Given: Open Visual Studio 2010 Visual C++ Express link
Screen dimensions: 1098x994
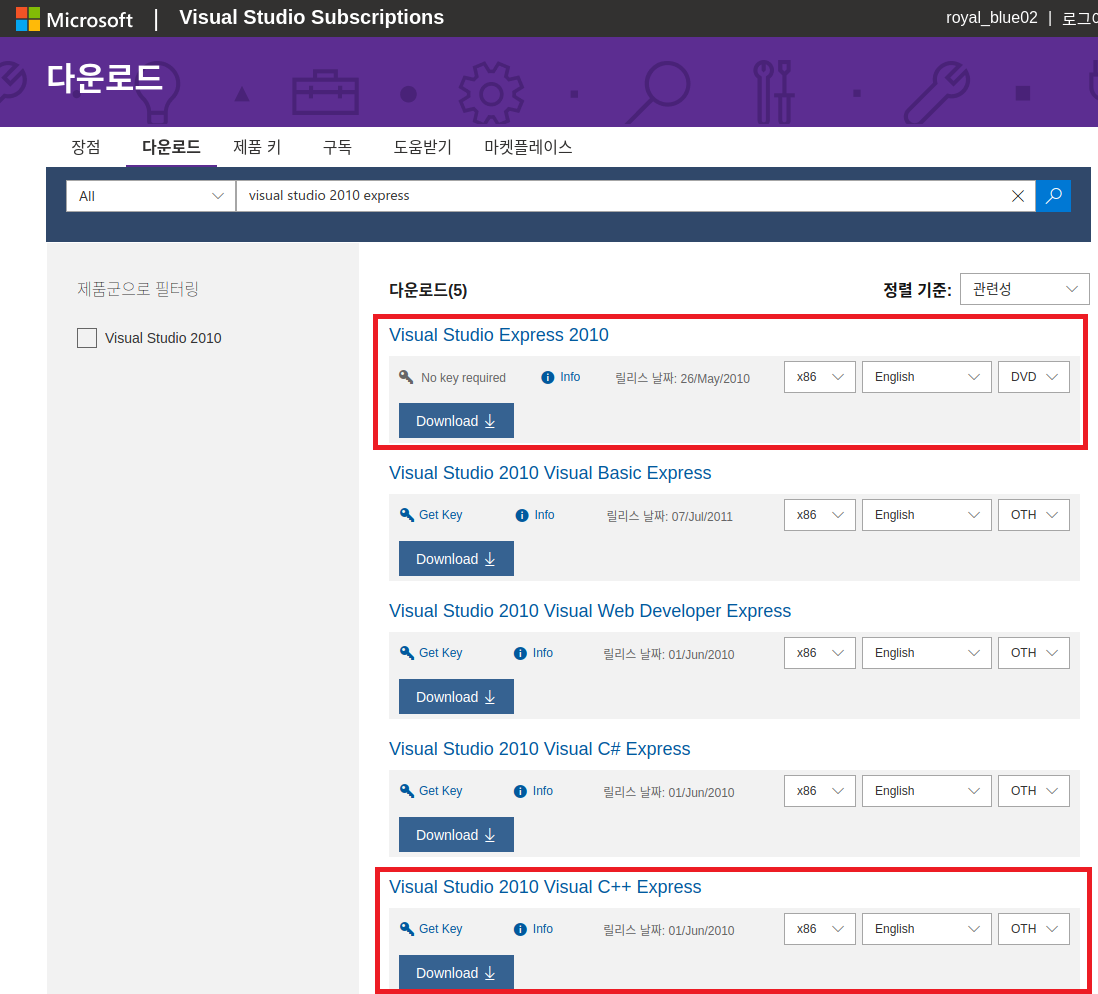Looking at the screenshot, I should tap(545, 887).
